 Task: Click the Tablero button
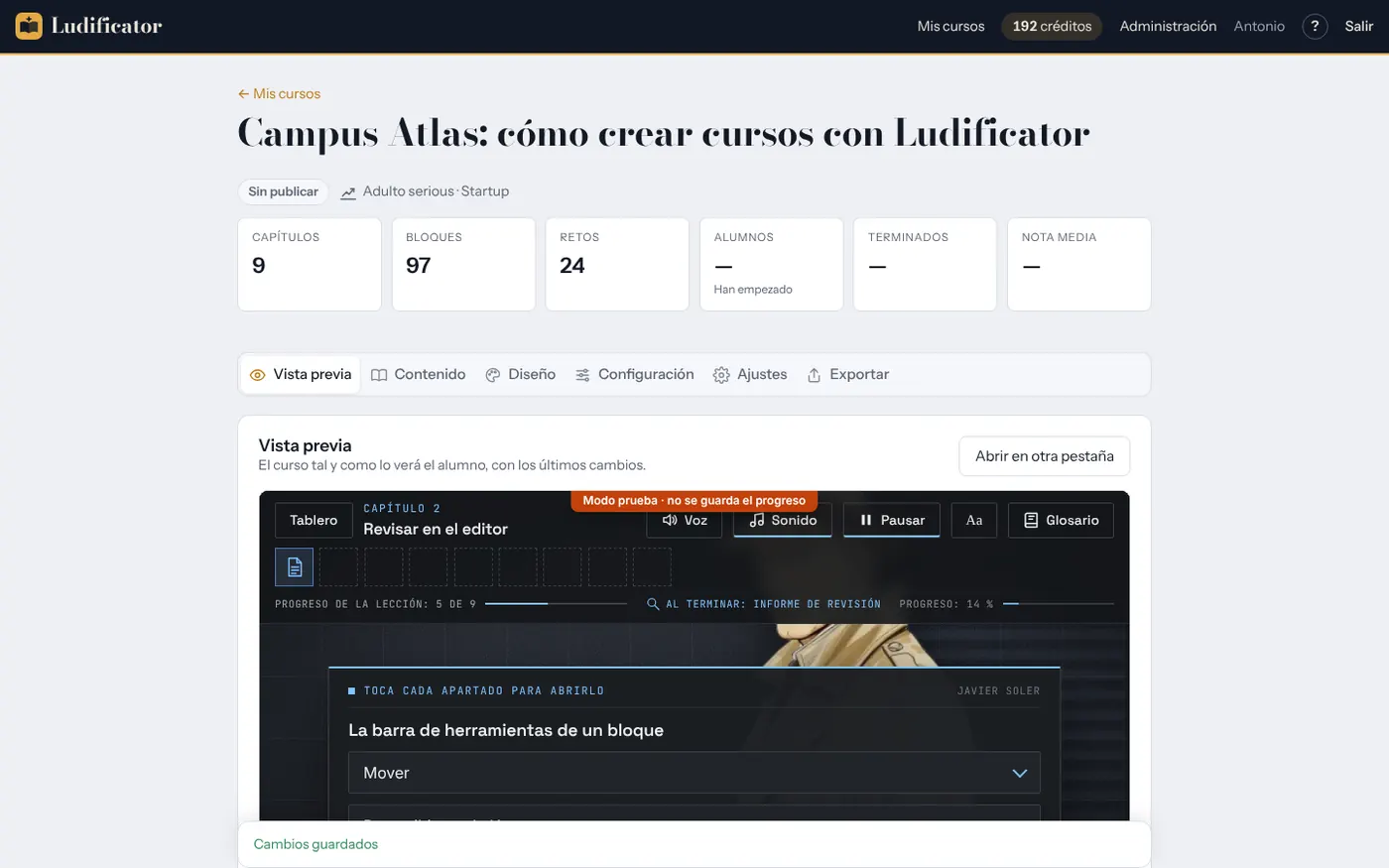coord(314,521)
